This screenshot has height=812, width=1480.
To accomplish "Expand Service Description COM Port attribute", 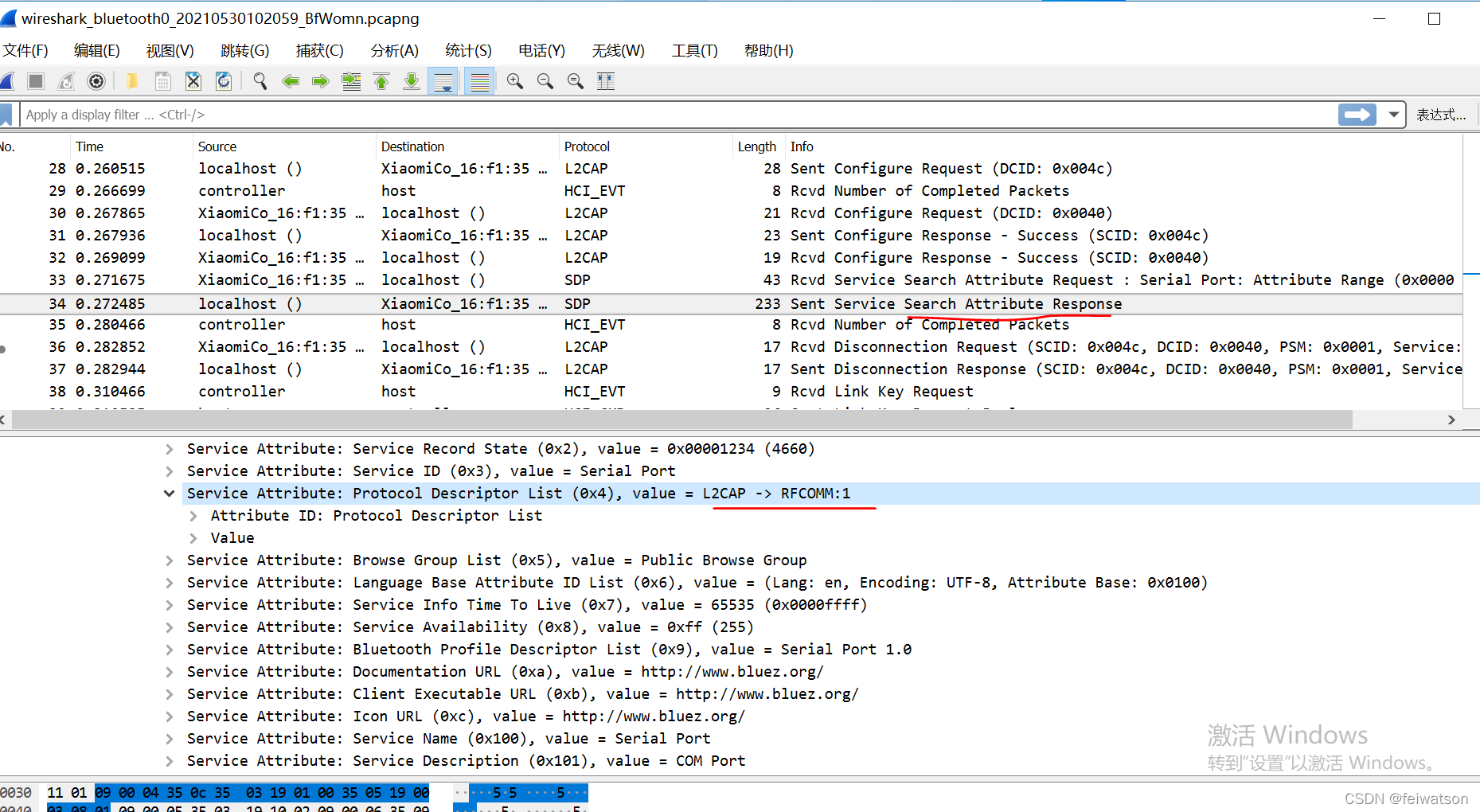I will click(170, 761).
